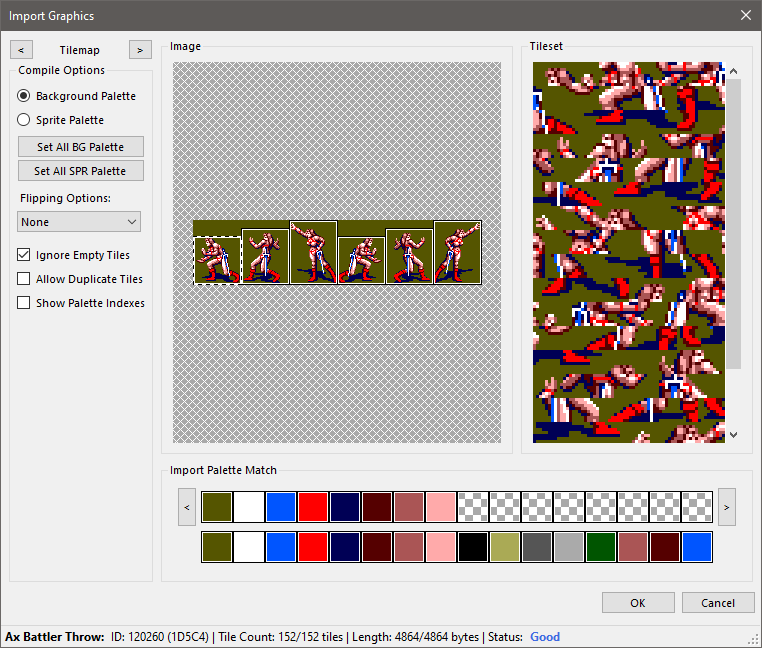Pick dark green swatch in bottom palette row
This screenshot has width=762, height=648.
(601, 547)
